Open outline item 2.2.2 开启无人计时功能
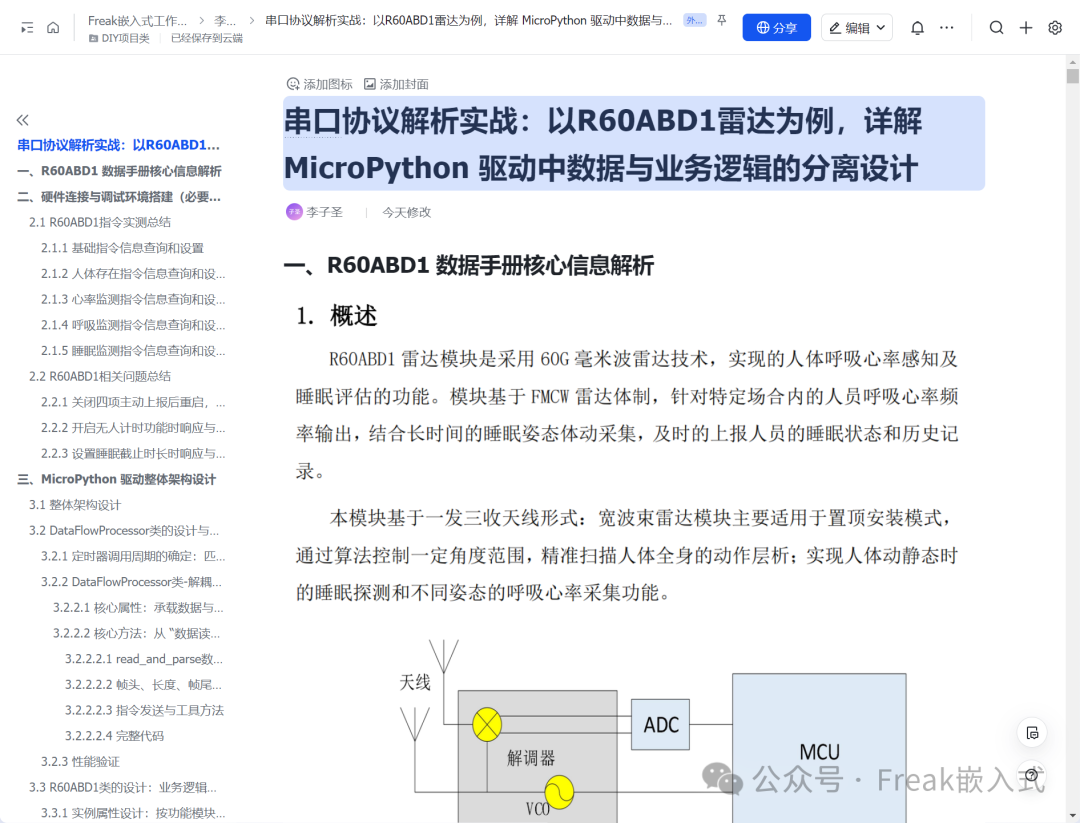This screenshot has width=1080, height=823. click(133, 428)
